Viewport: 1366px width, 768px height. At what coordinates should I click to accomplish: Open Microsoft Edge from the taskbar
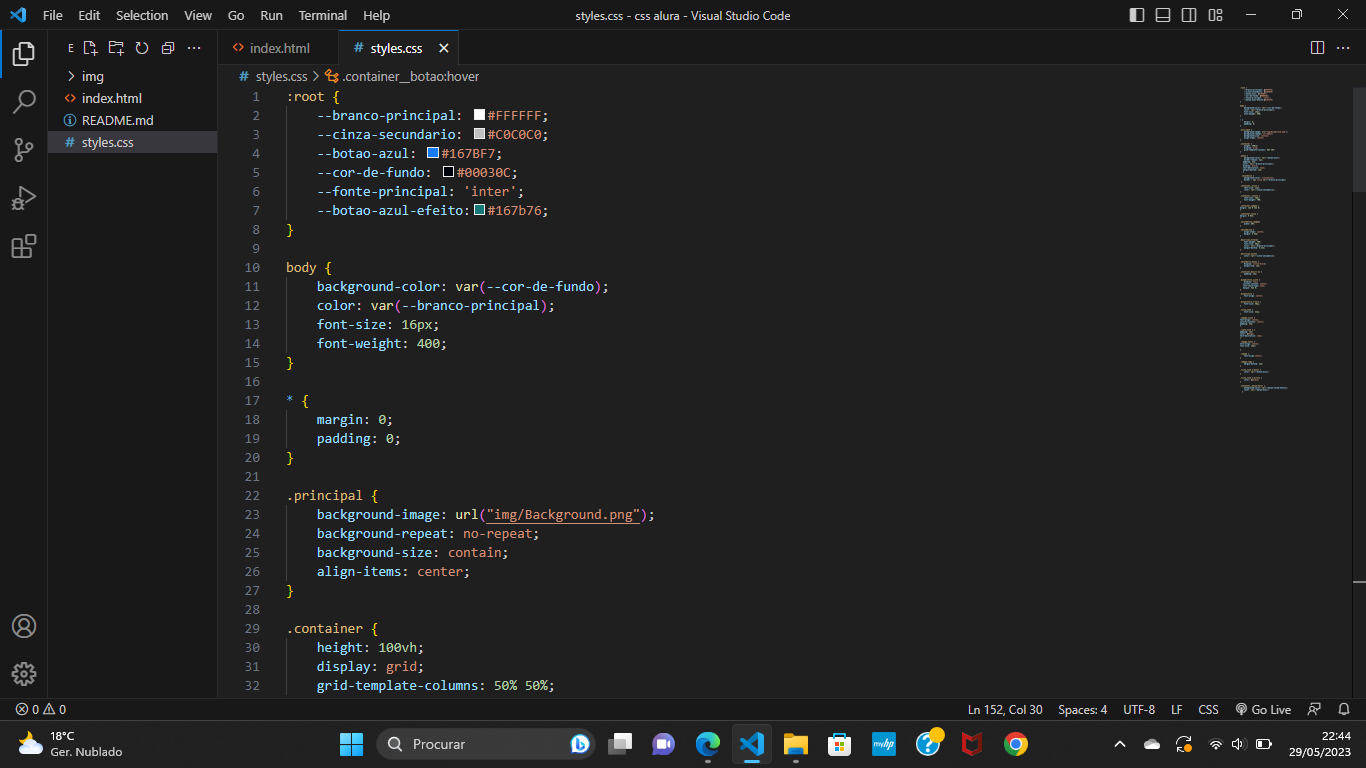[708, 744]
